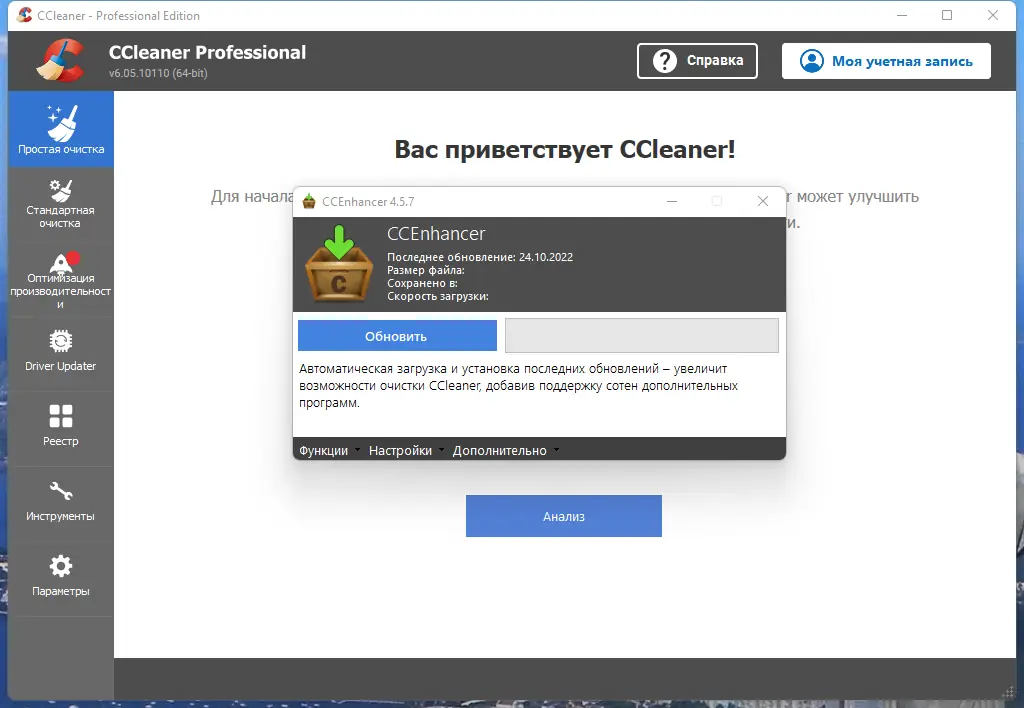Open Оптимизация производительности in the sidebar
The image size is (1024, 708).
[x=61, y=280]
